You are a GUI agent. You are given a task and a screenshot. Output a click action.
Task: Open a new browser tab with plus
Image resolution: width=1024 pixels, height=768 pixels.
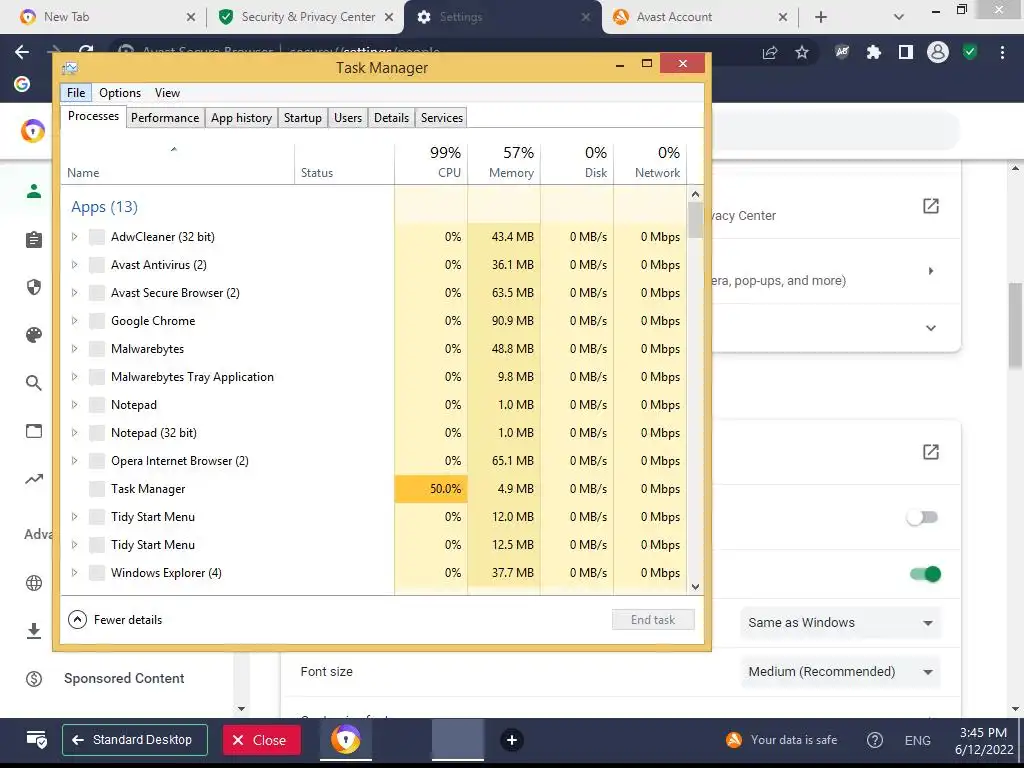pyautogui.click(x=821, y=17)
